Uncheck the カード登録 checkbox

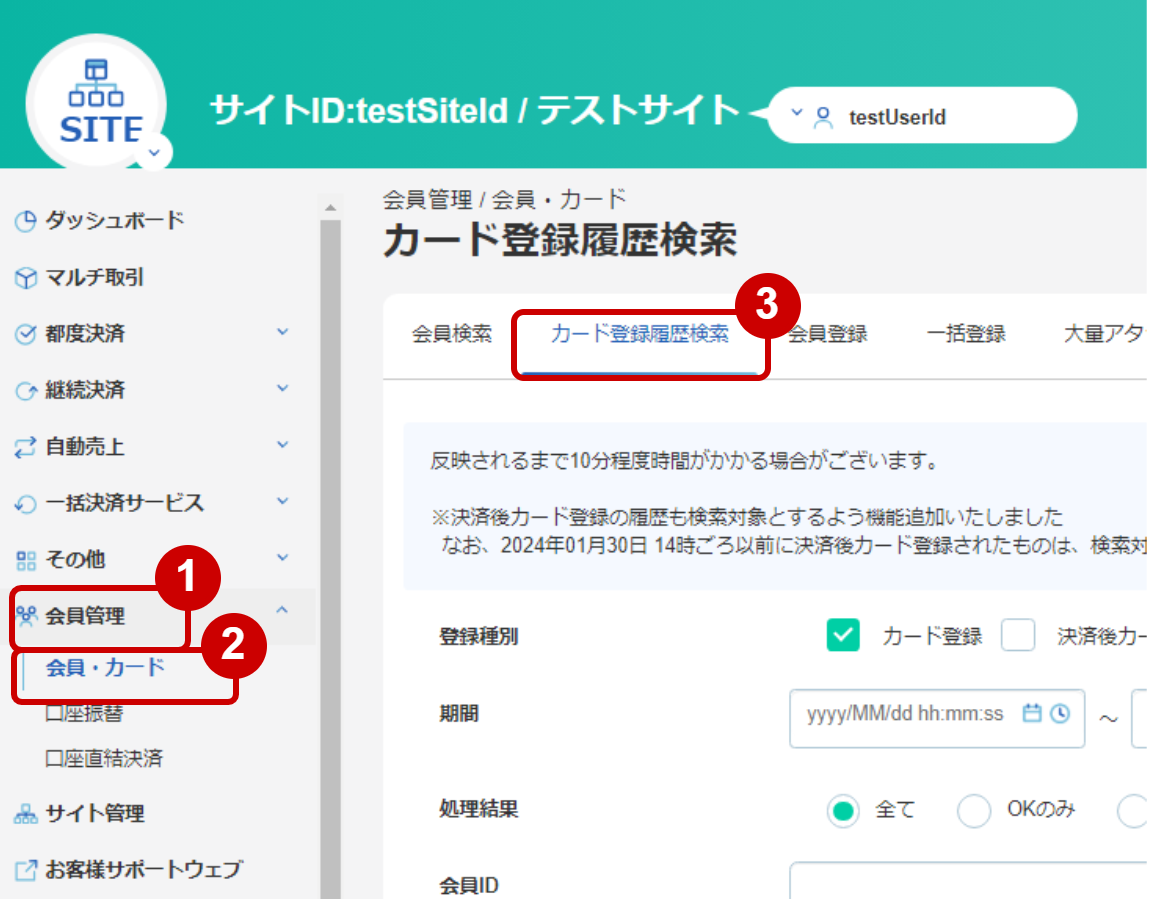tap(845, 635)
